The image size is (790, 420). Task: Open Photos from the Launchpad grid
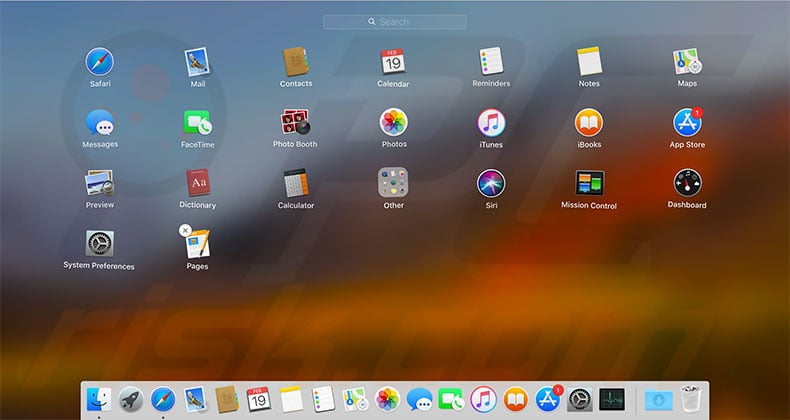[393, 122]
